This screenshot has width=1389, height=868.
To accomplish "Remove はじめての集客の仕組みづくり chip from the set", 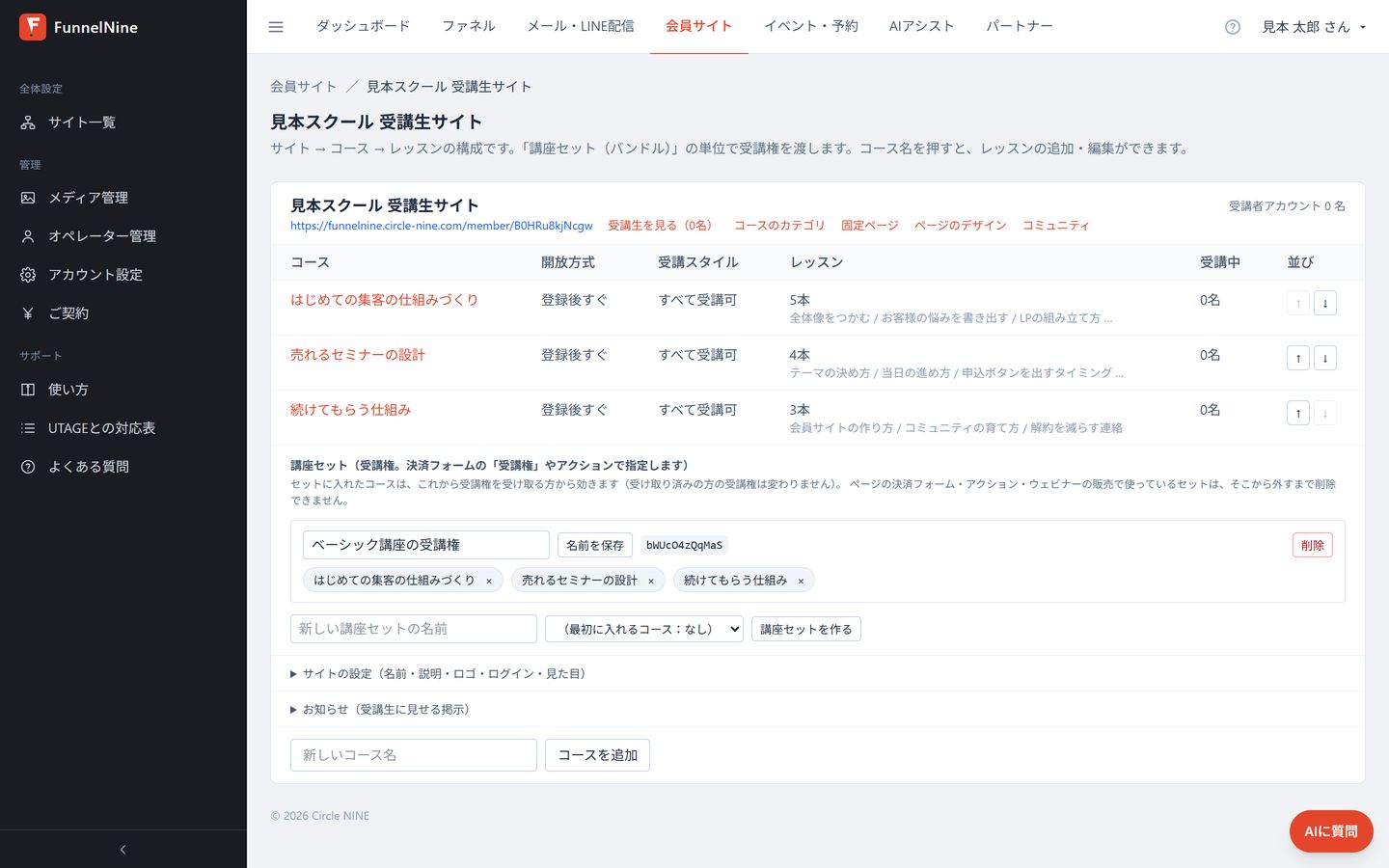I will click(x=489, y=581).
